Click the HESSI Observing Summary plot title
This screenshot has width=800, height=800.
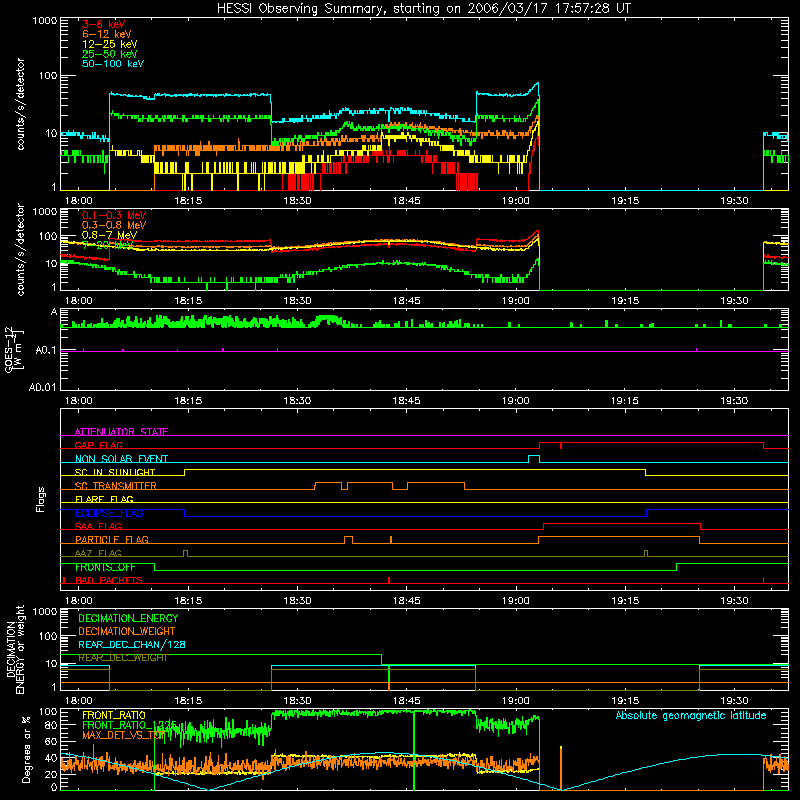pyautogui.click(x=423, y=9)
